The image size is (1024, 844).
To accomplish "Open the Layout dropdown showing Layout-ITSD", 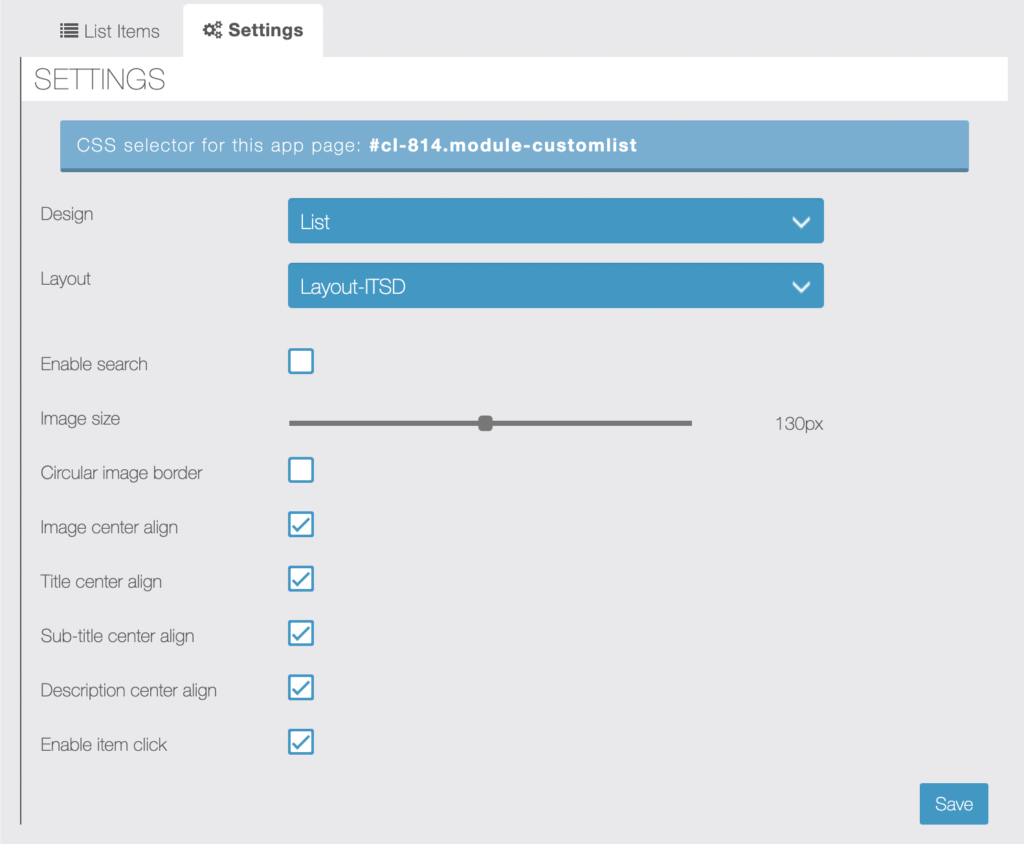I will (555, 285).
